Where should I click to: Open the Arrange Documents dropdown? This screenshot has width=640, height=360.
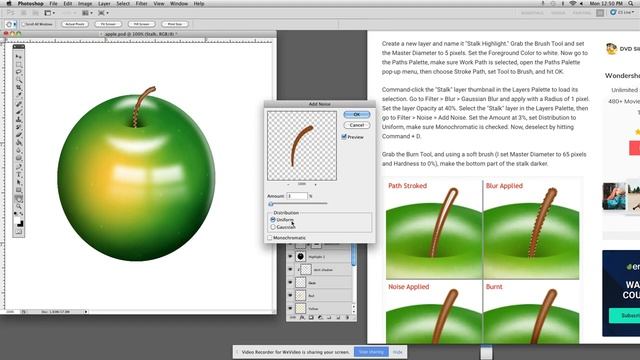(87, 13)
